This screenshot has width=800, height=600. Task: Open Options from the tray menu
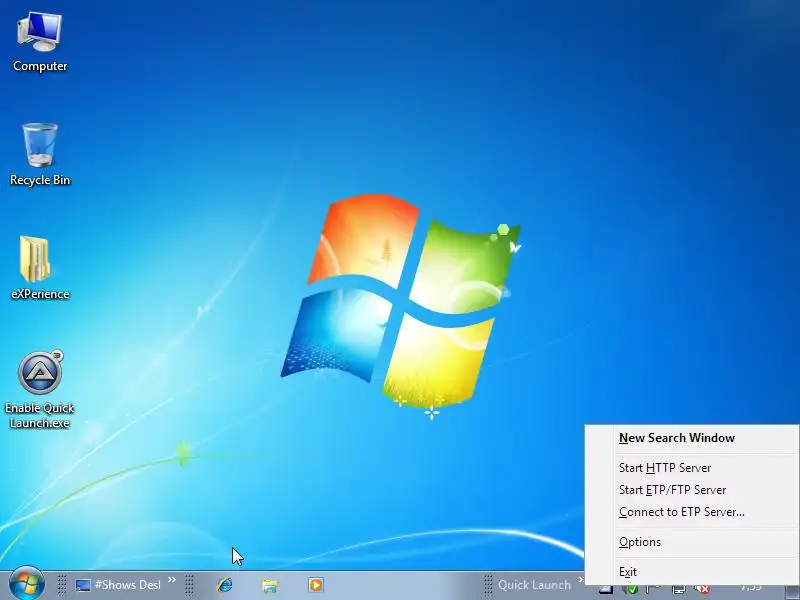[692, 542]
